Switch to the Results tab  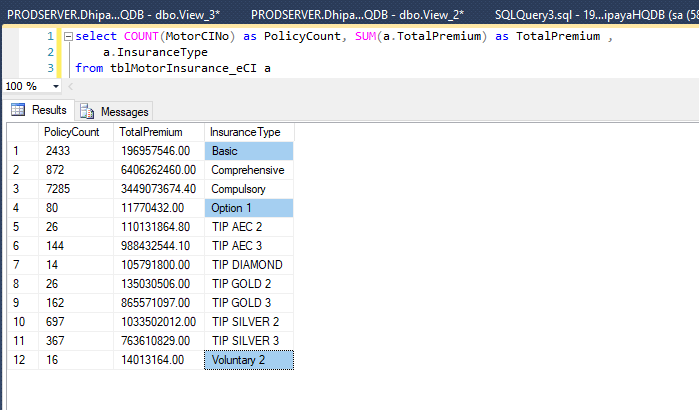click(39, 110)
